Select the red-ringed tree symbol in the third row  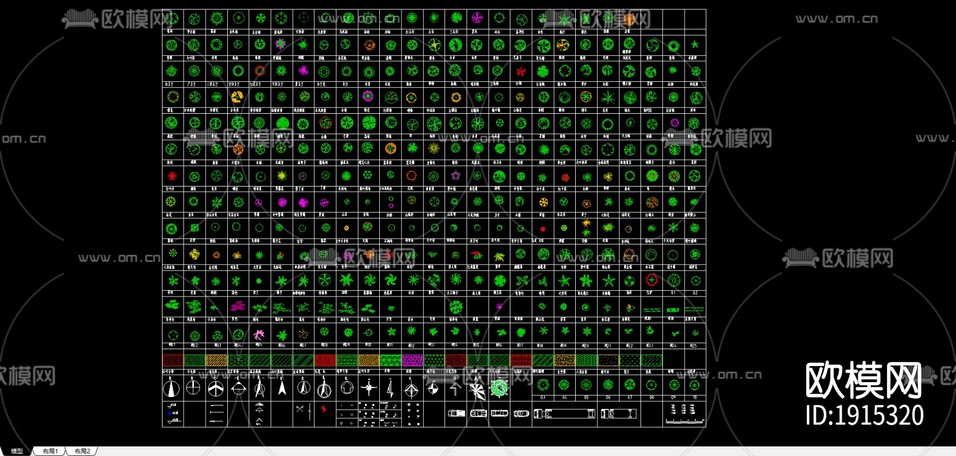[x=260, y=71]
